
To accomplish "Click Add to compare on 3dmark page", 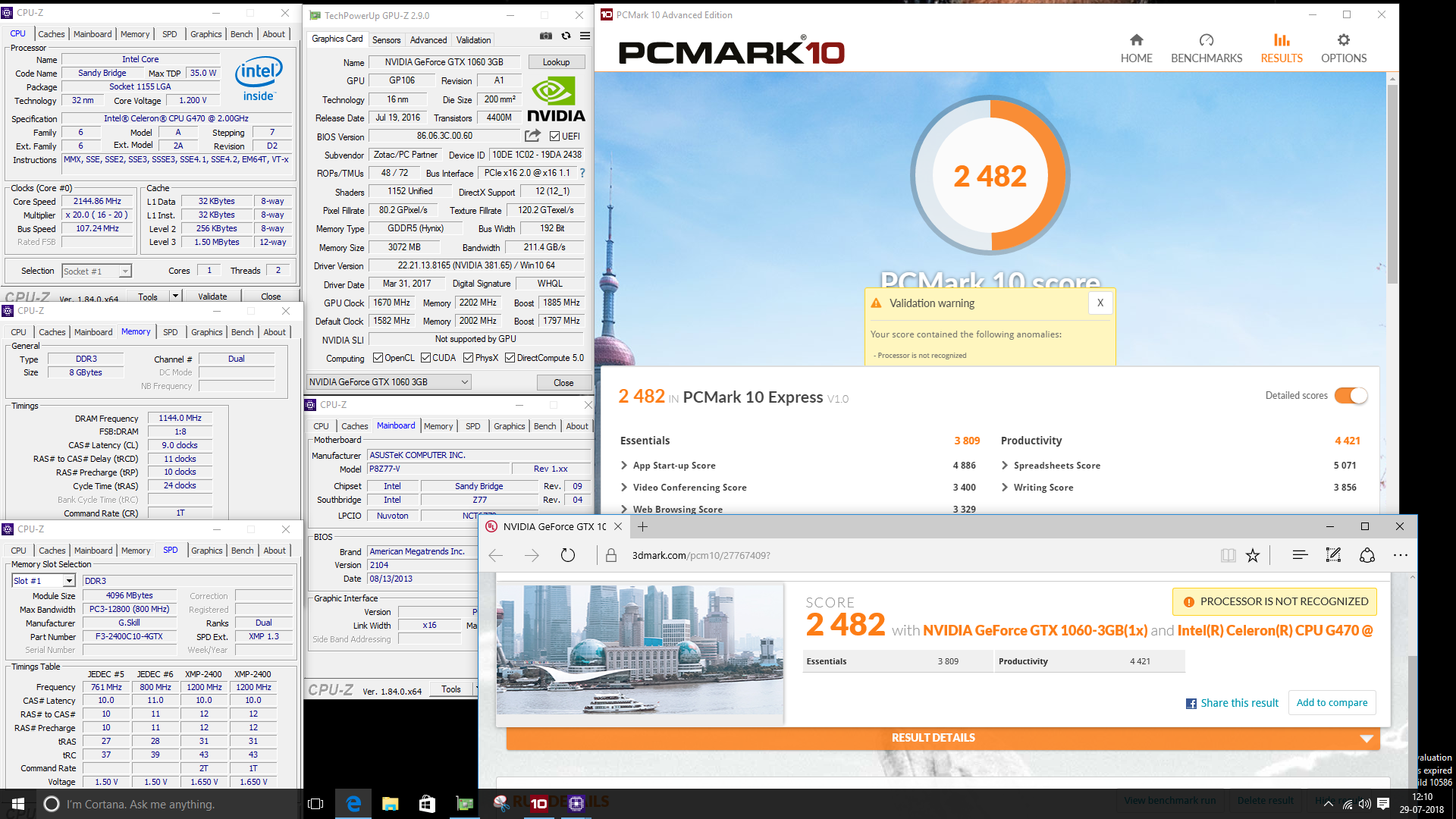I will pyautogui.click(x=1332, y=702).
